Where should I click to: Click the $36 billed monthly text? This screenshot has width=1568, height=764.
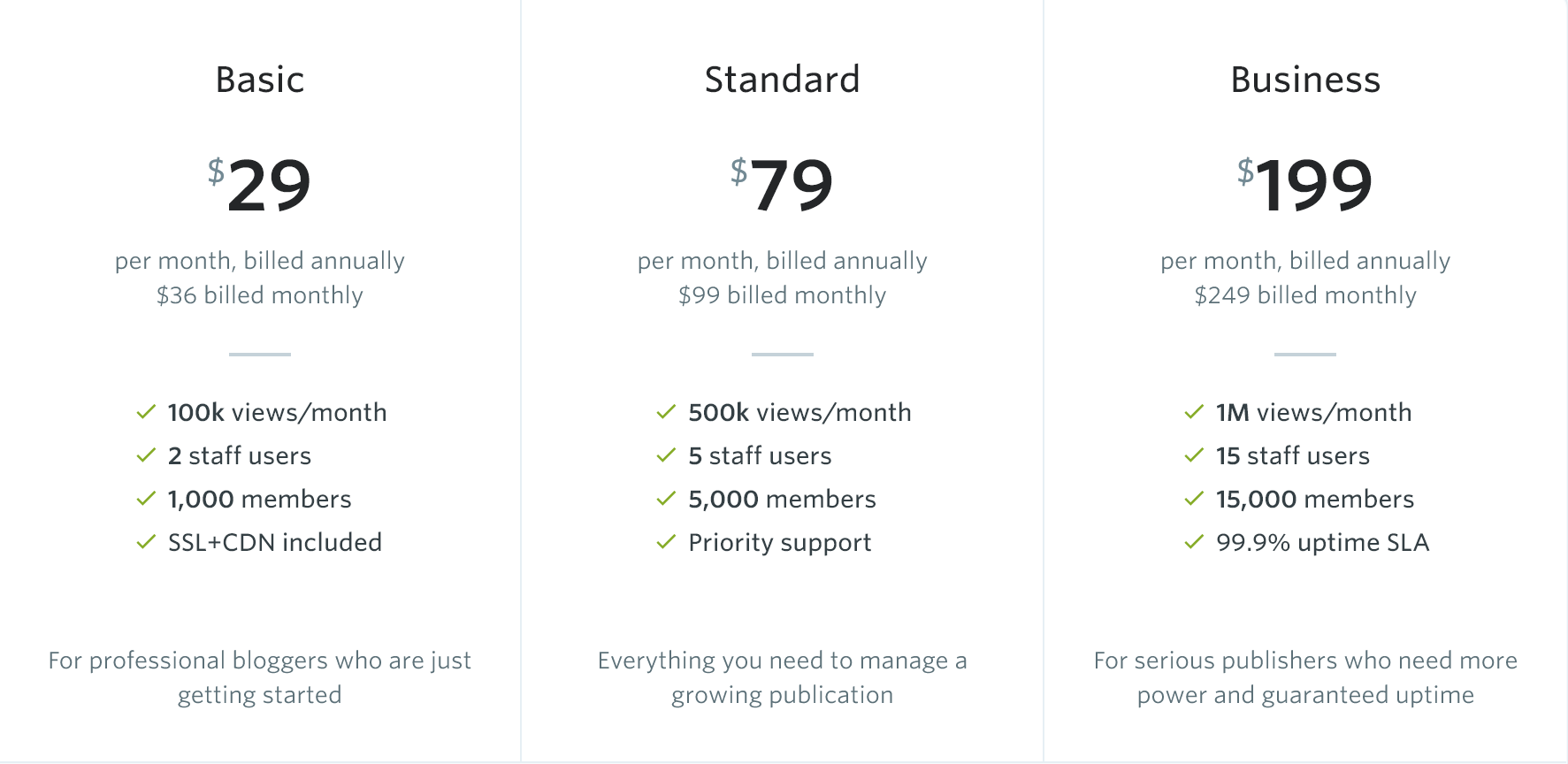260,295
